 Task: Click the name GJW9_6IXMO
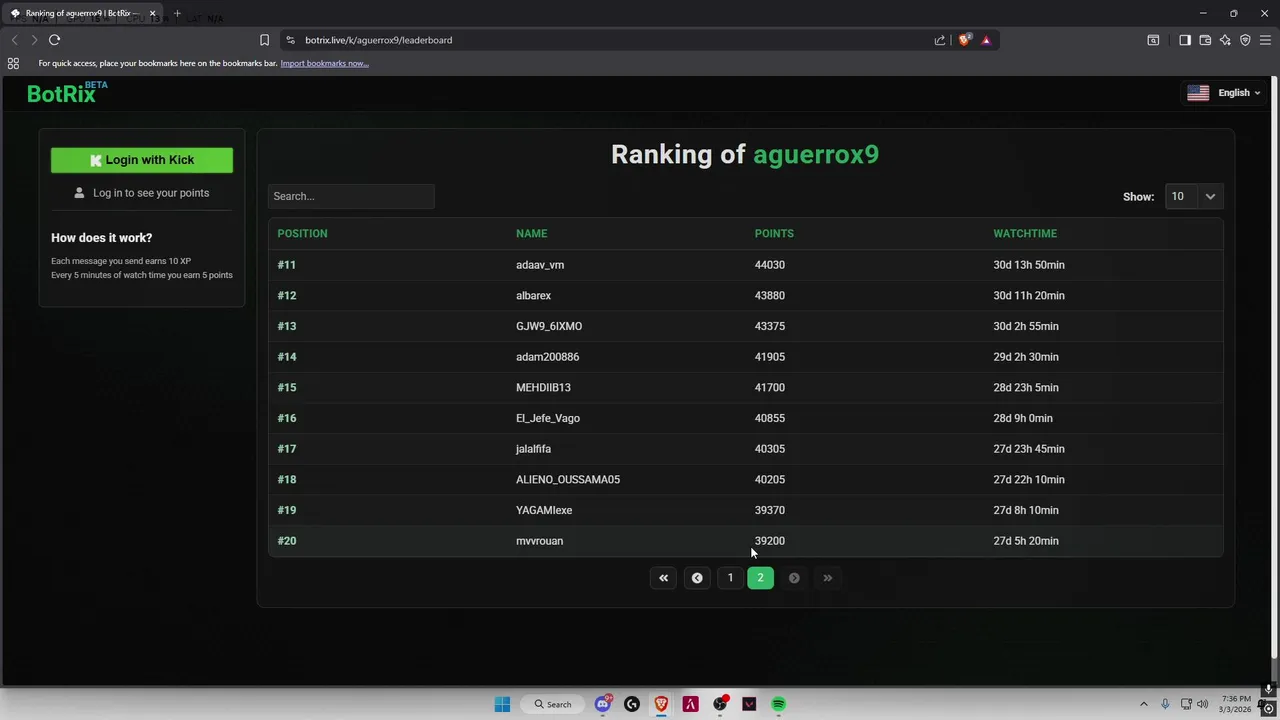point(549,326)
